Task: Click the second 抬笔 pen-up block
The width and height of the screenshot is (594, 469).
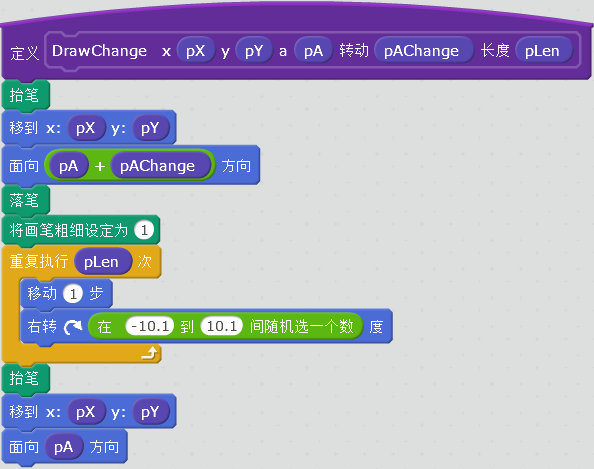Action: (26, 378)
